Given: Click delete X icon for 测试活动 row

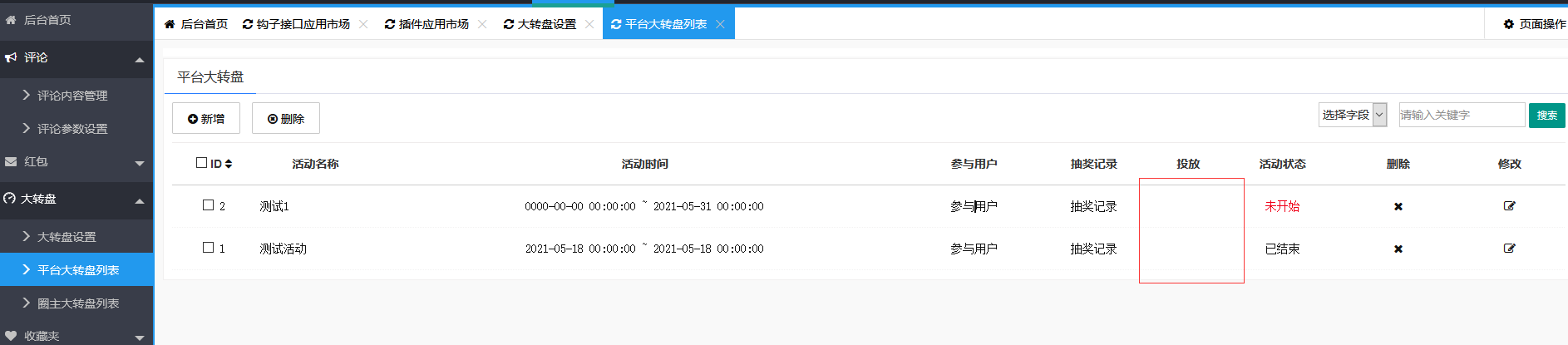Looking at the screenshot, I should (1398, 249).
